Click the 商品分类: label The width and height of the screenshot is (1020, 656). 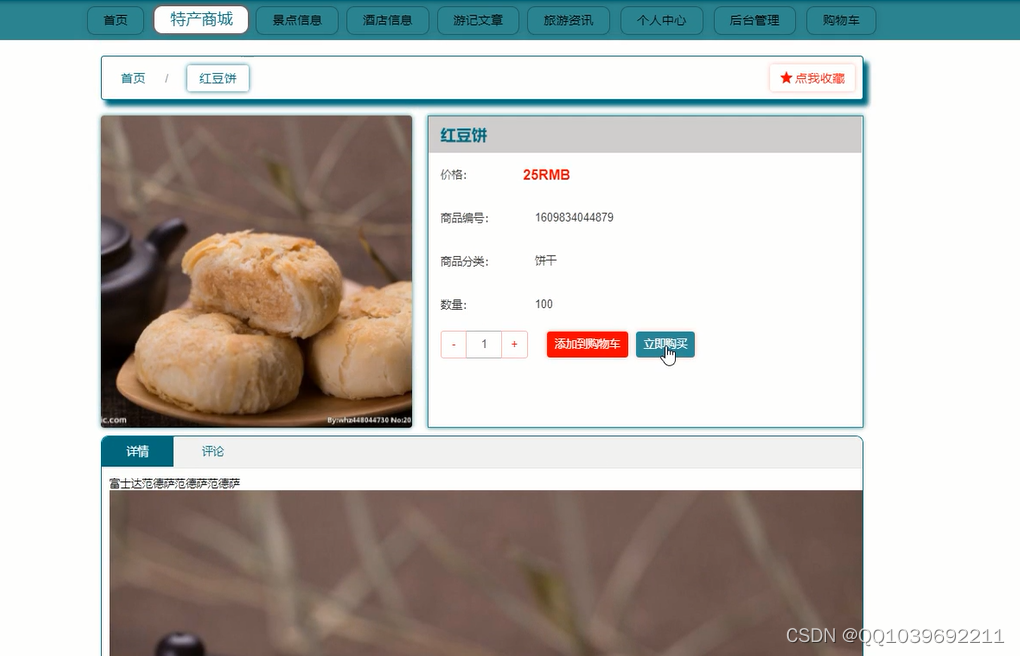coord(464,262)
